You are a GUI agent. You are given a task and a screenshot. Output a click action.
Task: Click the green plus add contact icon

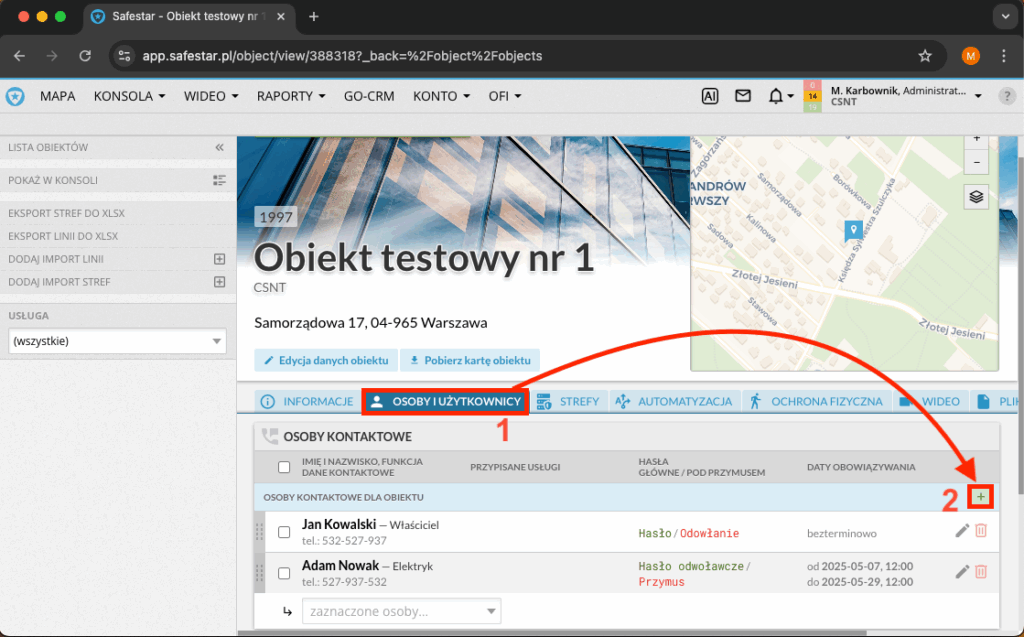(980, 497)
